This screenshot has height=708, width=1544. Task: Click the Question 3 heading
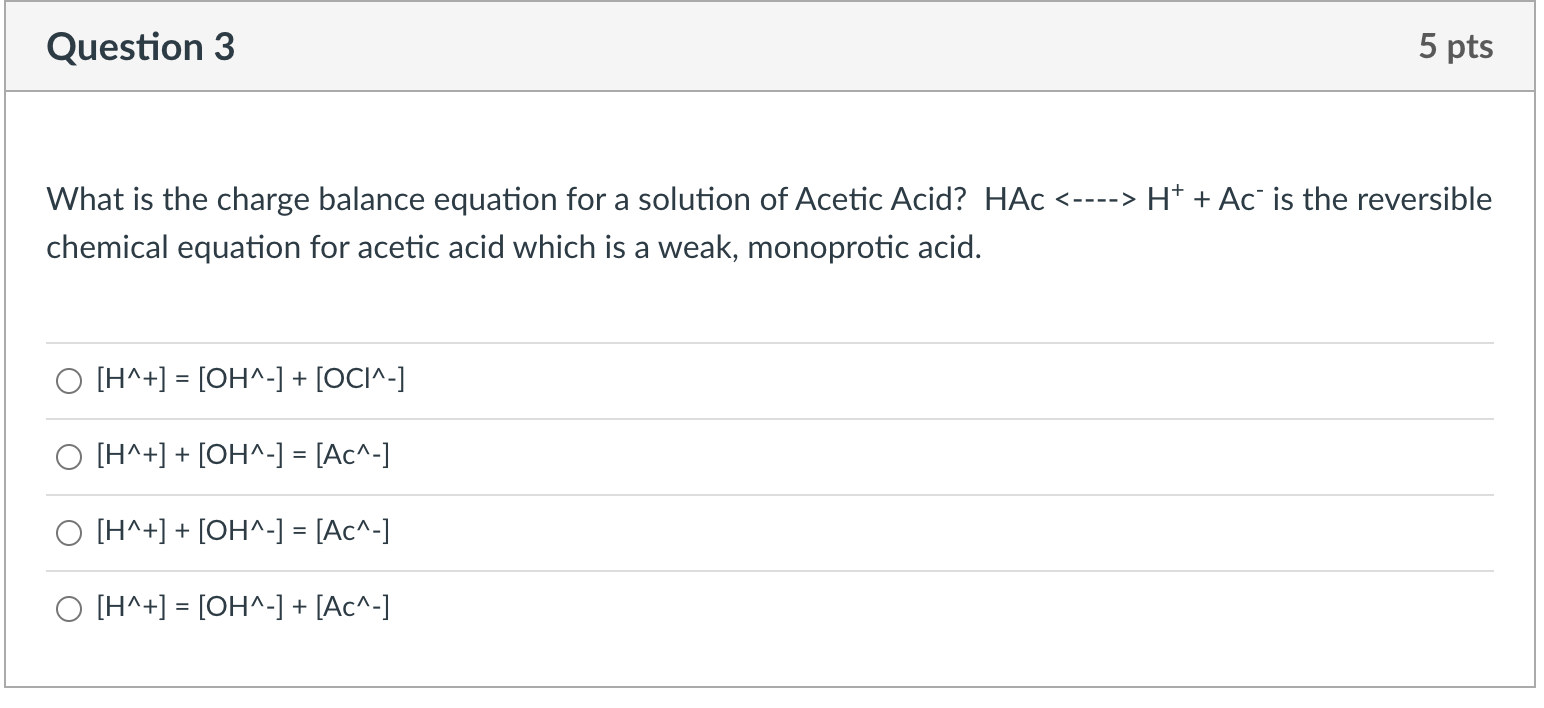pos(140,46)
